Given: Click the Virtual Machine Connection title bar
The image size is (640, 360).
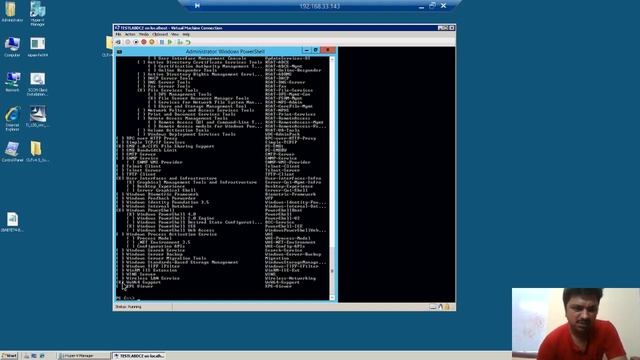Looking at the screenshot, I should coord(284,28).
